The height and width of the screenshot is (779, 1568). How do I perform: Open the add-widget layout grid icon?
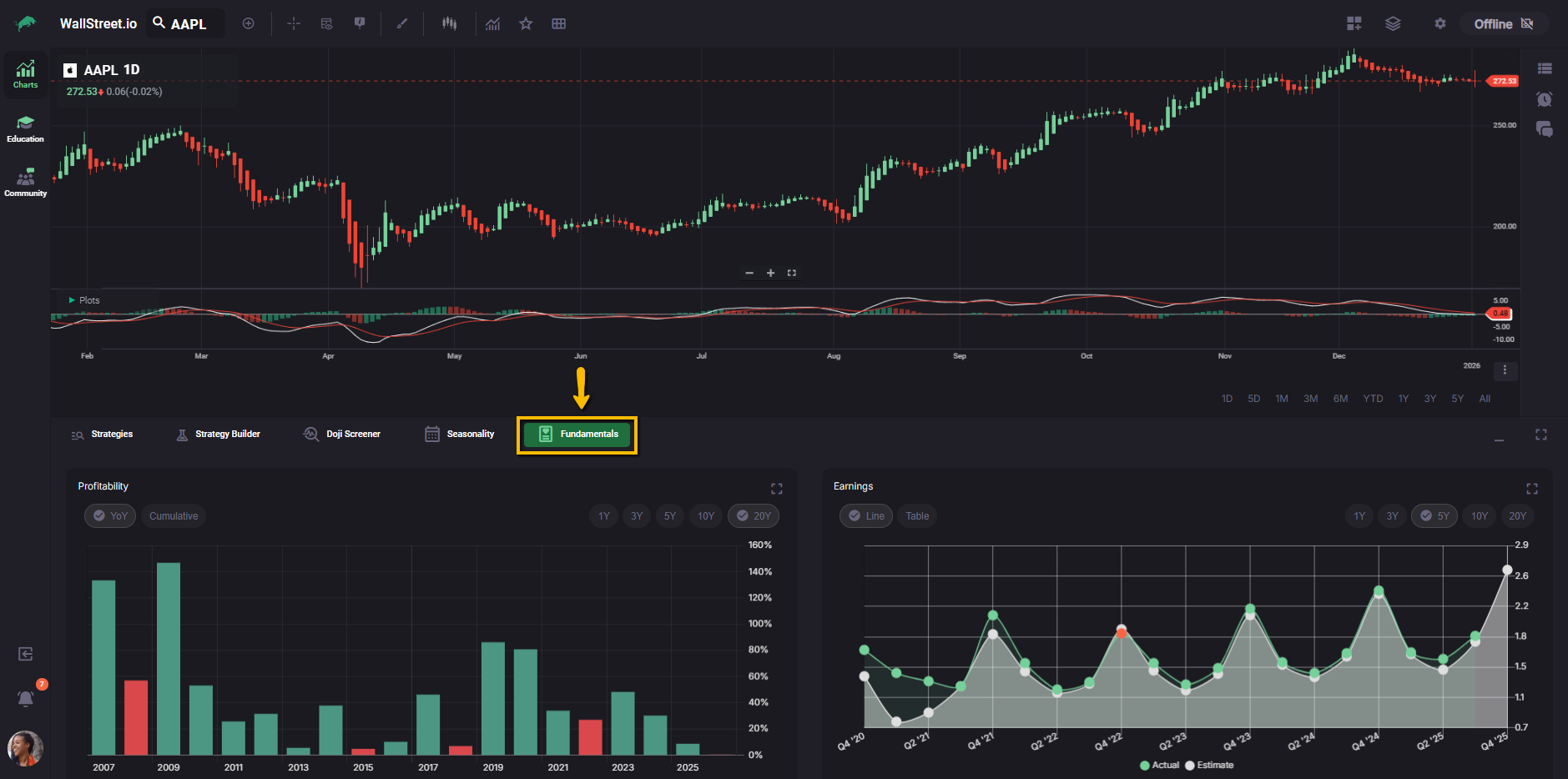click(1354, 23)
